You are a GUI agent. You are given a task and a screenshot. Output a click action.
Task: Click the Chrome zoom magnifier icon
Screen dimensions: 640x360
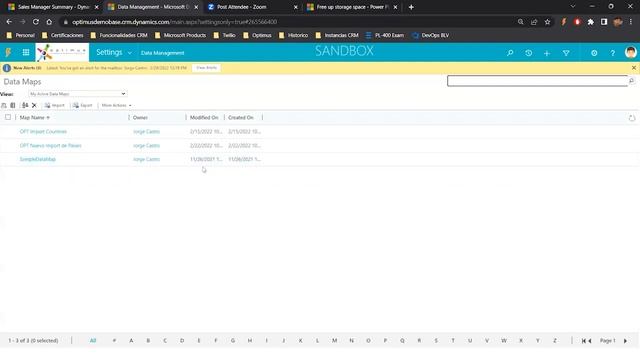coord(520,22)
